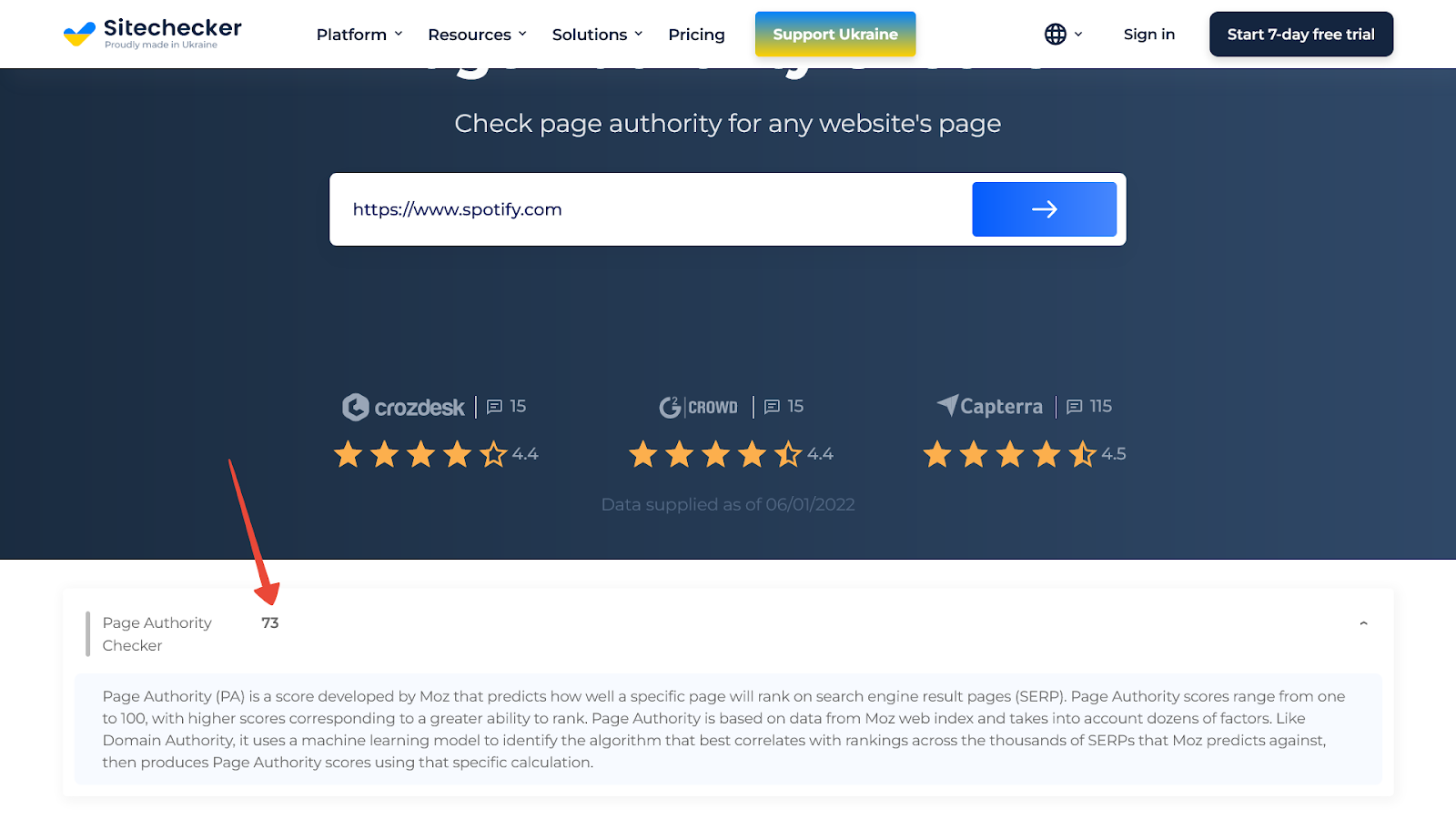Go to the Pricing page

pos(697,35)
